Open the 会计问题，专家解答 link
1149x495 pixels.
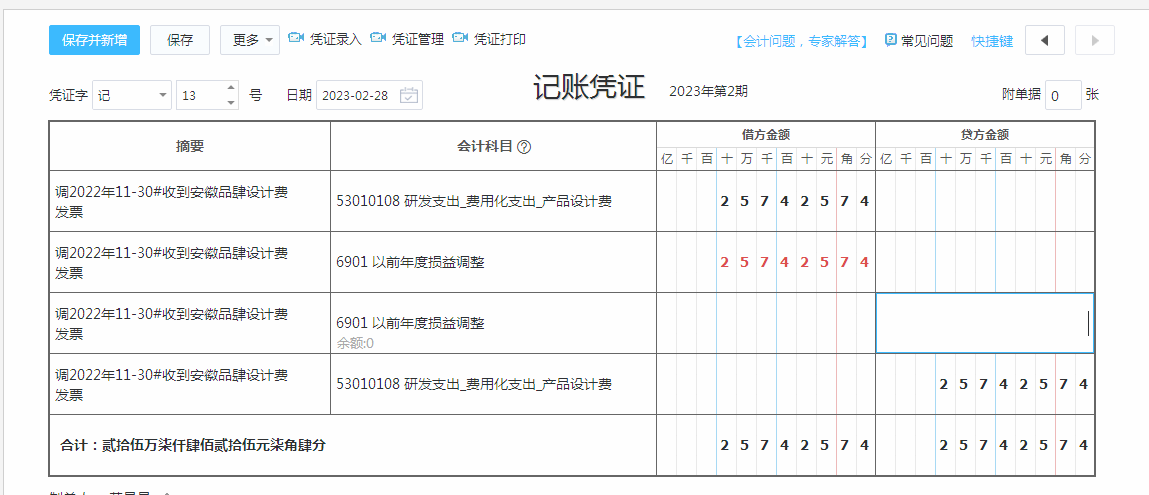pos(800,41)
